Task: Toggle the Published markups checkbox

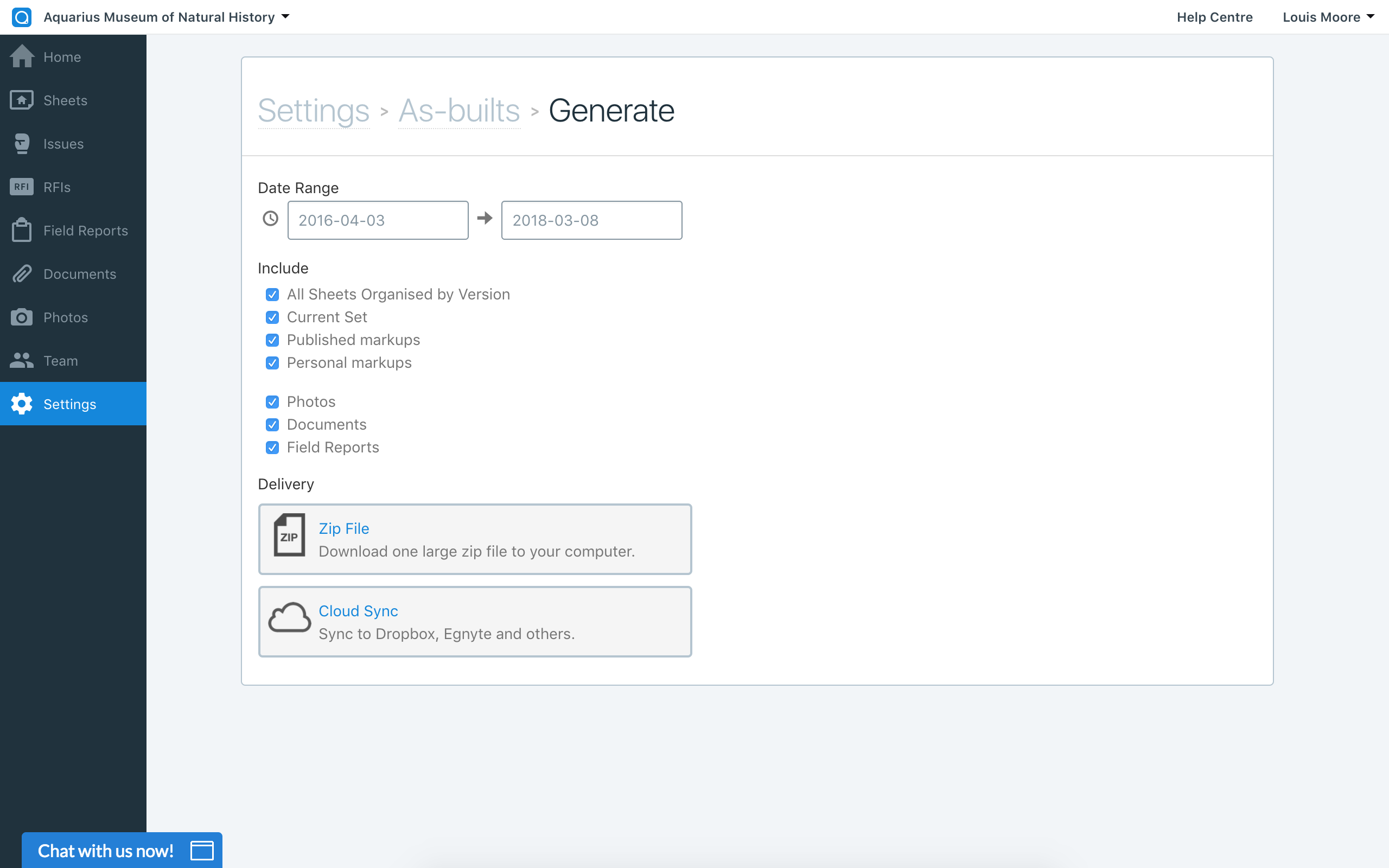Action: pyautogui.click(x=272, y=341)
